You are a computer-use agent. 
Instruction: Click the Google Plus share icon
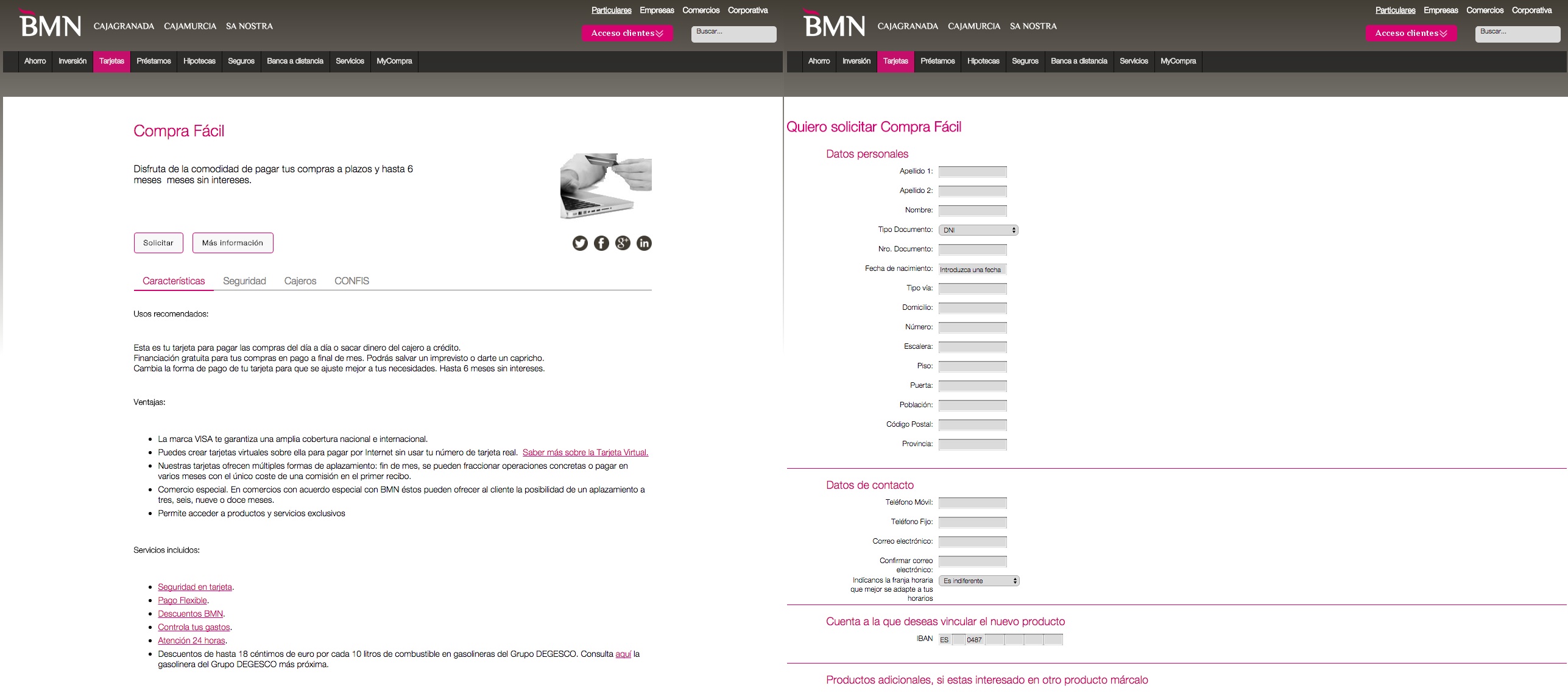(623, 243)
